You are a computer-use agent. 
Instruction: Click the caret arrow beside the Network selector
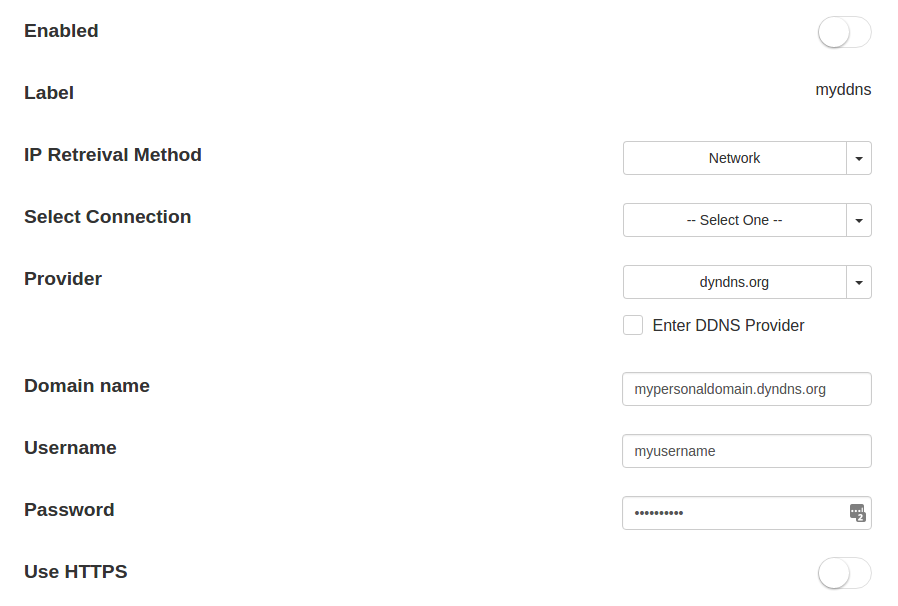859,158
